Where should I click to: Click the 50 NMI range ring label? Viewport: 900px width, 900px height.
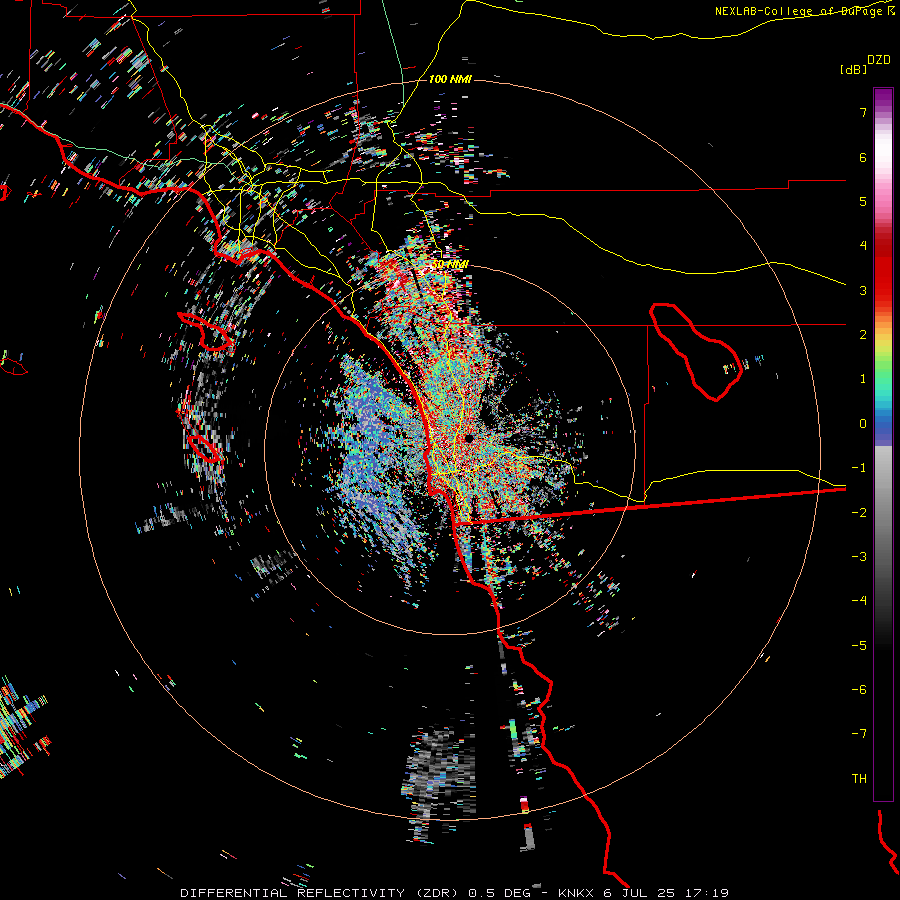click(x=450, y=265)
